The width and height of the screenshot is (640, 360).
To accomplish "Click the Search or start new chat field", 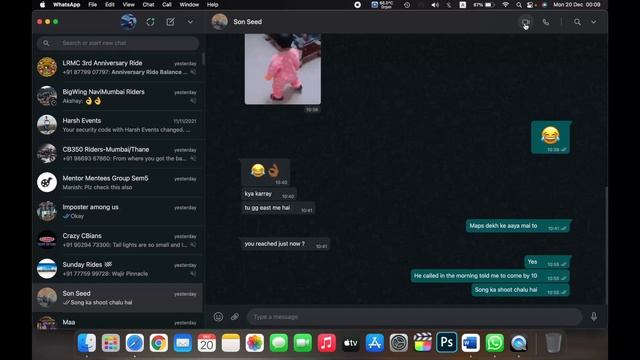I will pos(118,43).
